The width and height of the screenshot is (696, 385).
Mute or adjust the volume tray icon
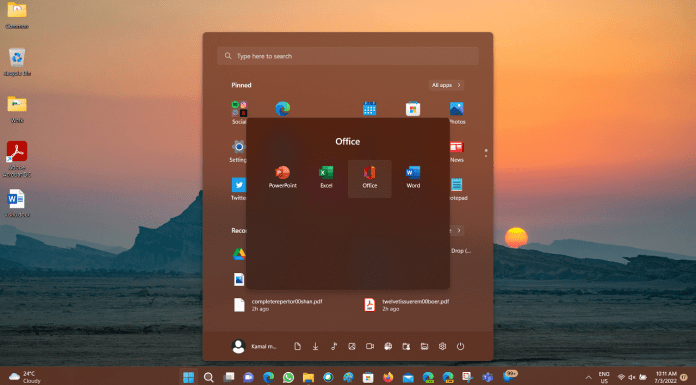pos(632,377)
